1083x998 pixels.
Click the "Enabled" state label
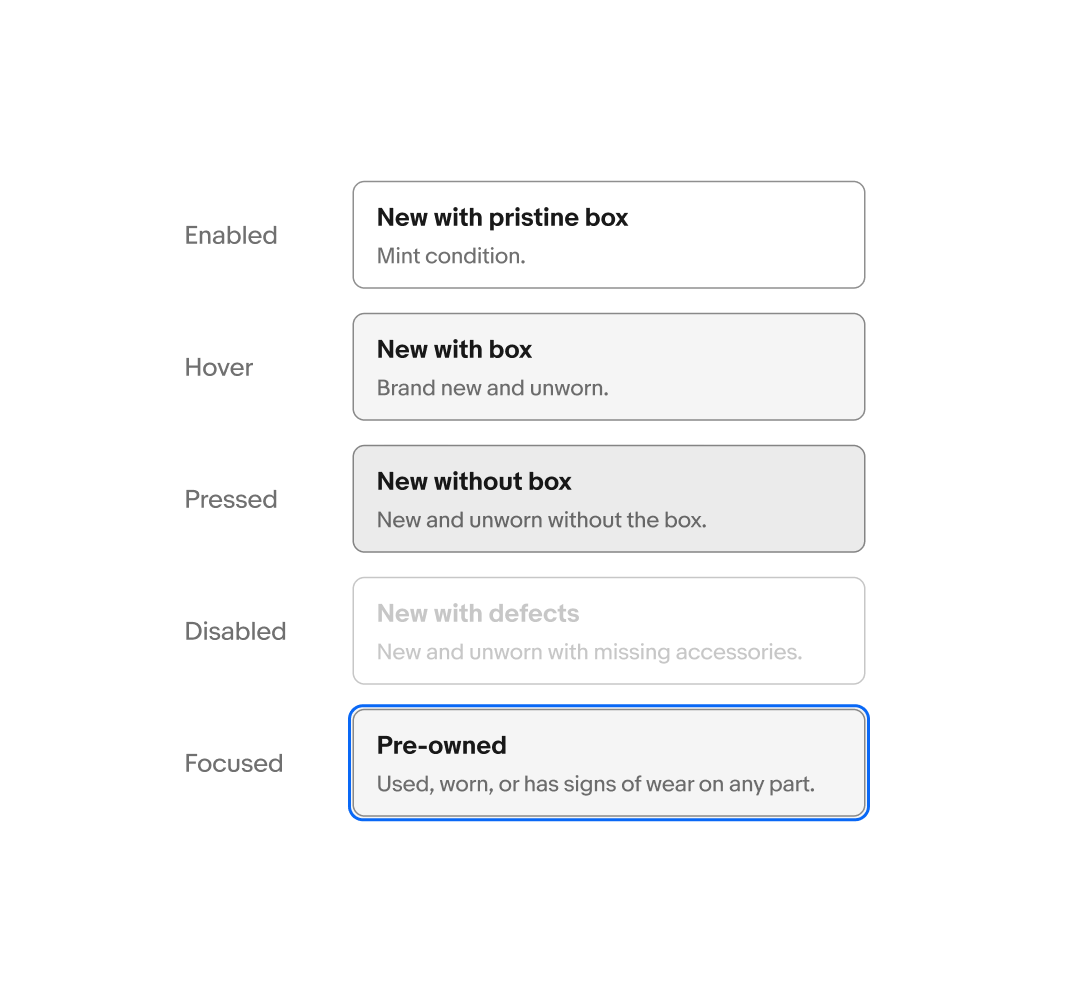231,235
